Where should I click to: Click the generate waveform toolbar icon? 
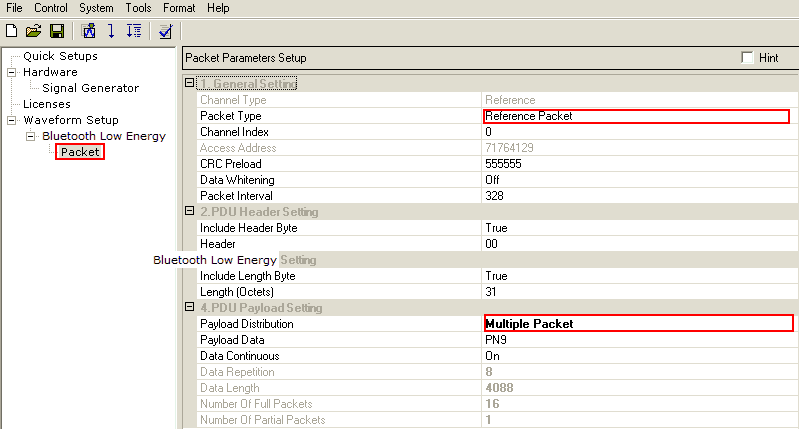pos(89,31)
